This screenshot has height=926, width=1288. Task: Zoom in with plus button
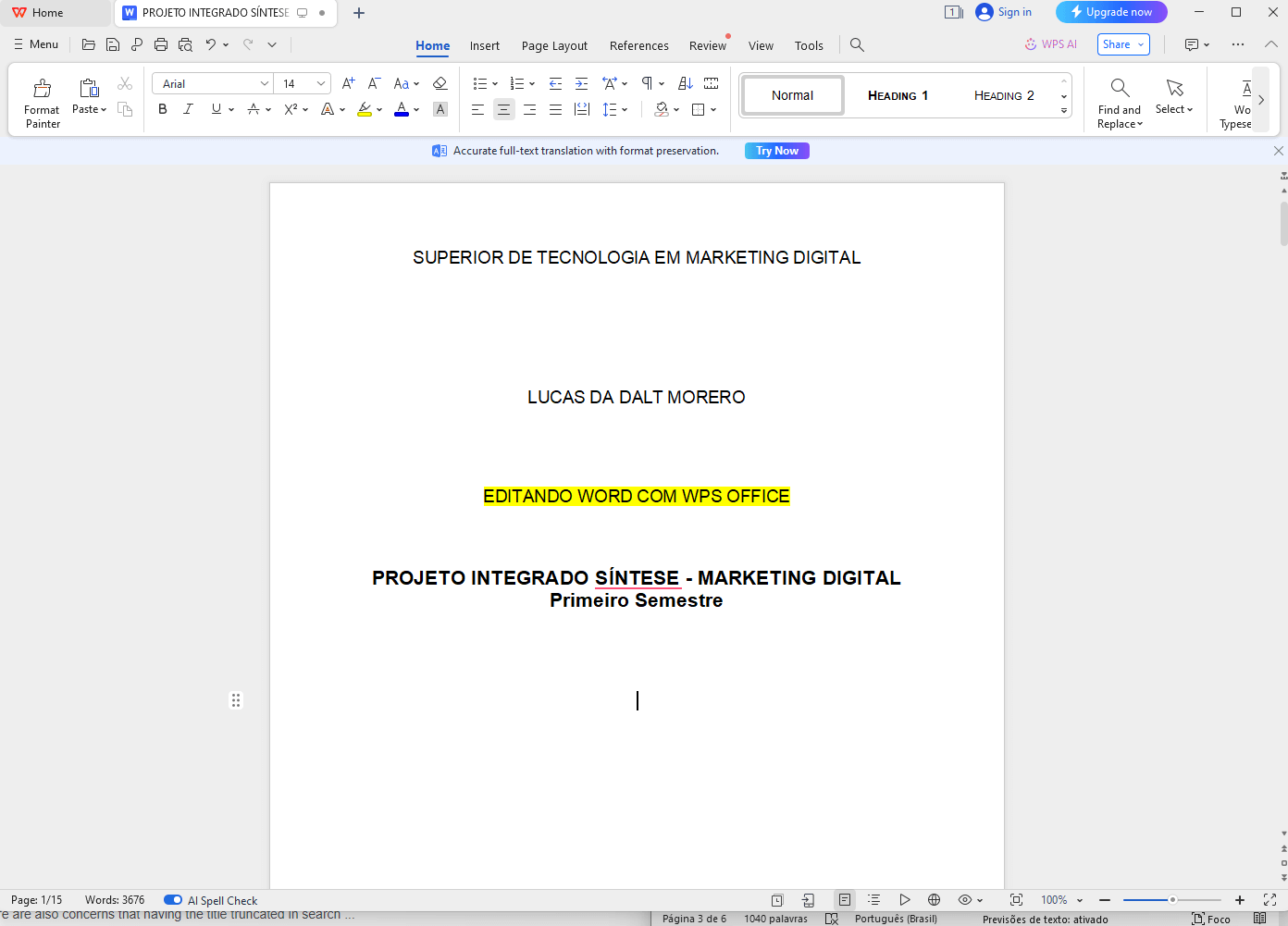click(1240, 899)
